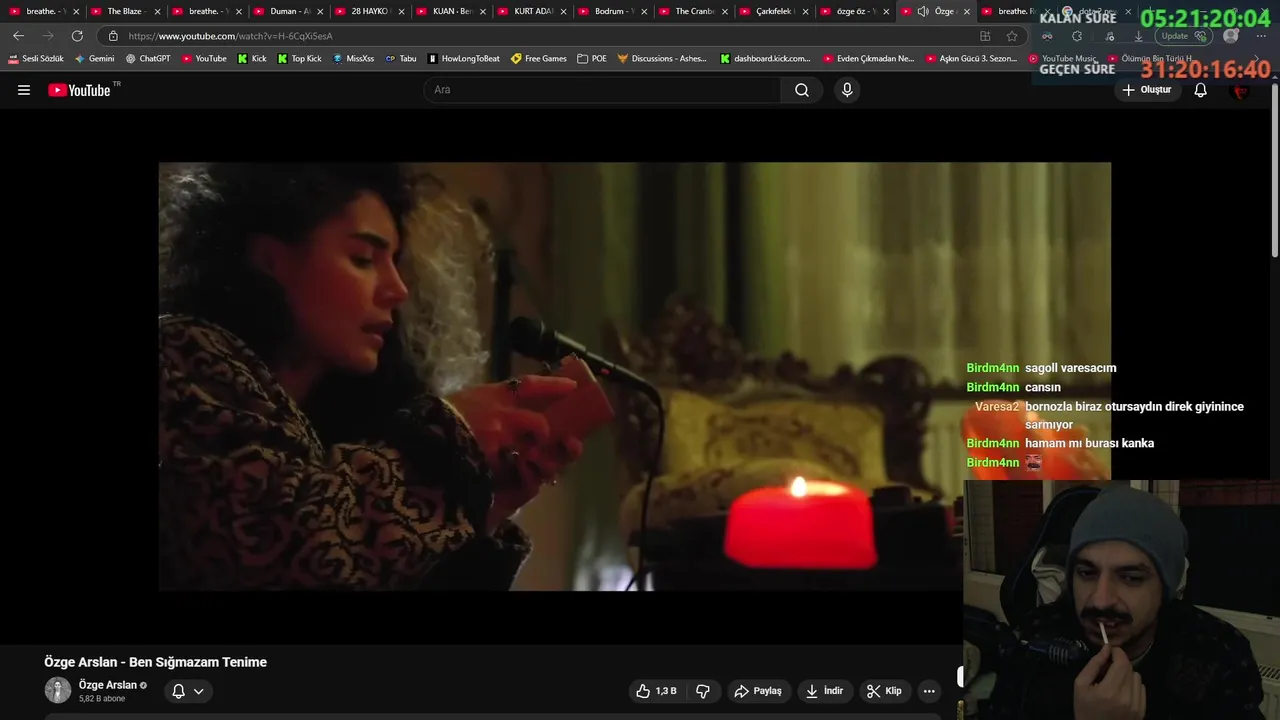This screenshot has height=720, width=1280.
Task: Open the Sesli Sözlük bookmark
Action: click(x=35, y=59)
